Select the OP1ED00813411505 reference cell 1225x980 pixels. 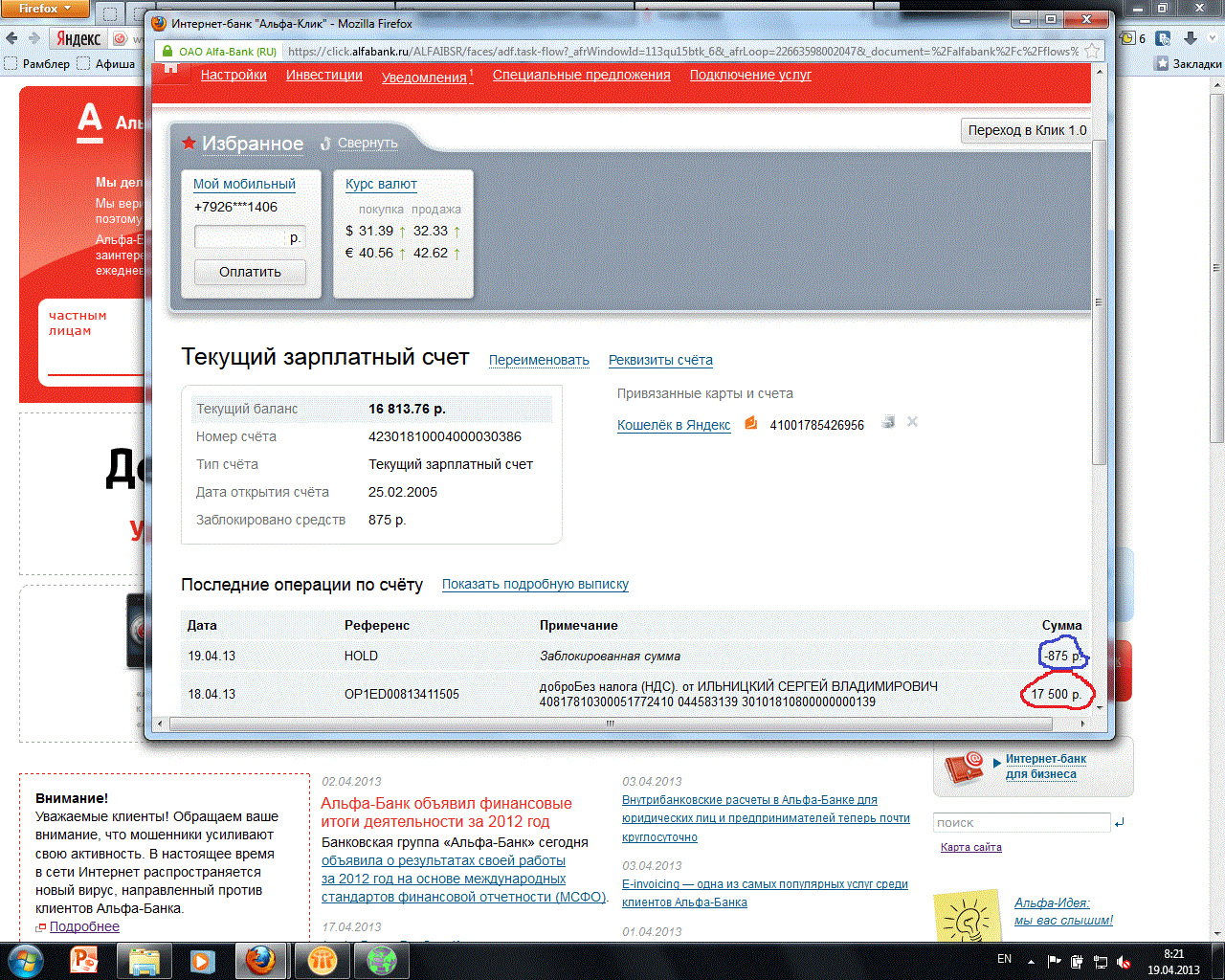(x=402, y=694)
